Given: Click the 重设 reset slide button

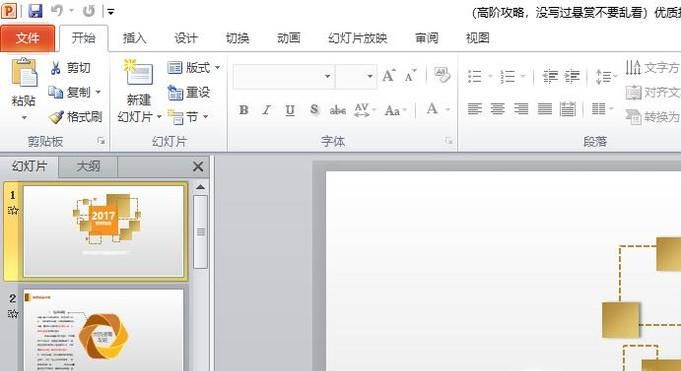Looking at the screenshot, I should [x=189, y=92].
